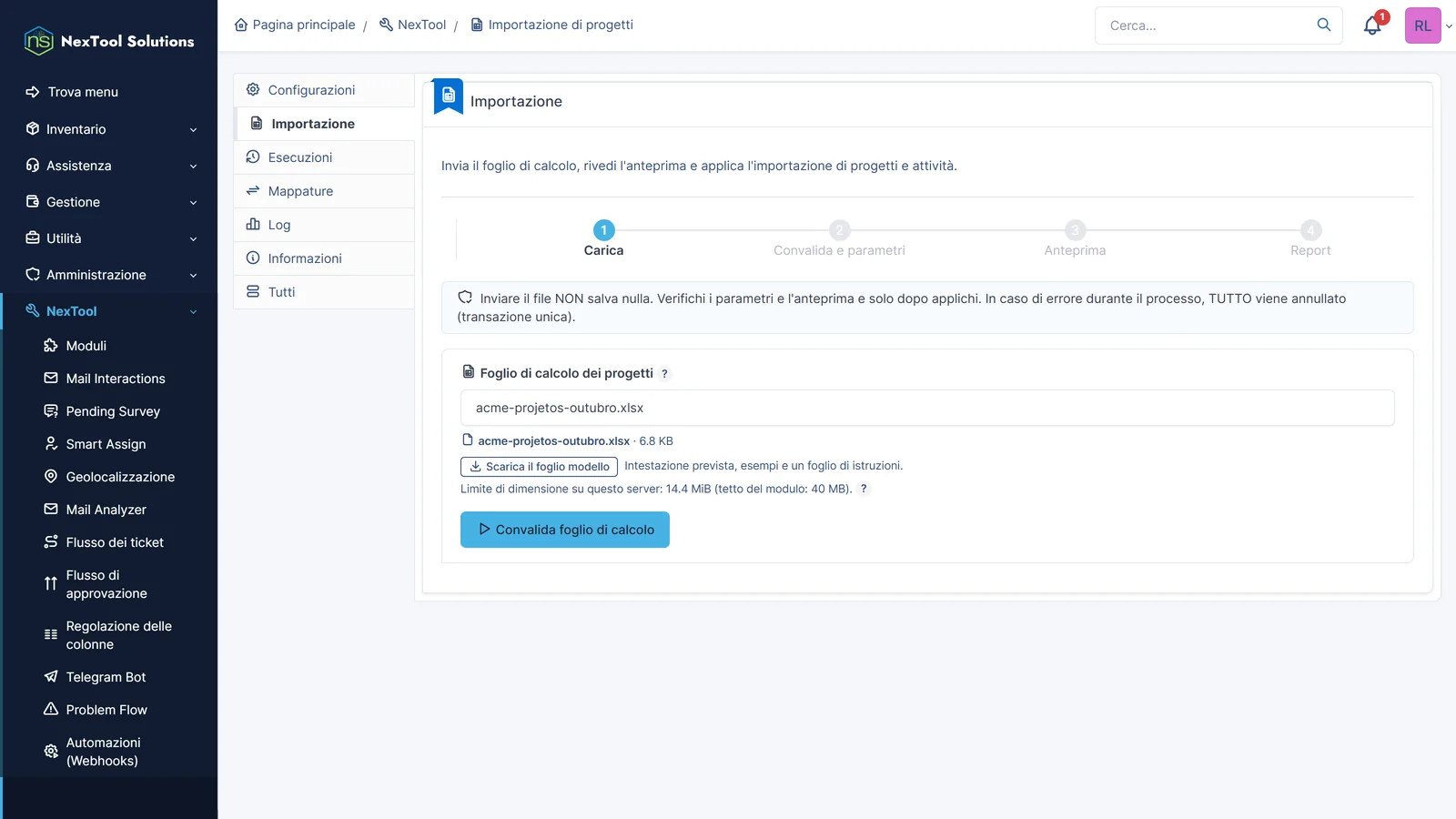Click the Flusso di approvazione arrows icon
The width and height of the screenshot is (1456, 819).
coord(51,584)
